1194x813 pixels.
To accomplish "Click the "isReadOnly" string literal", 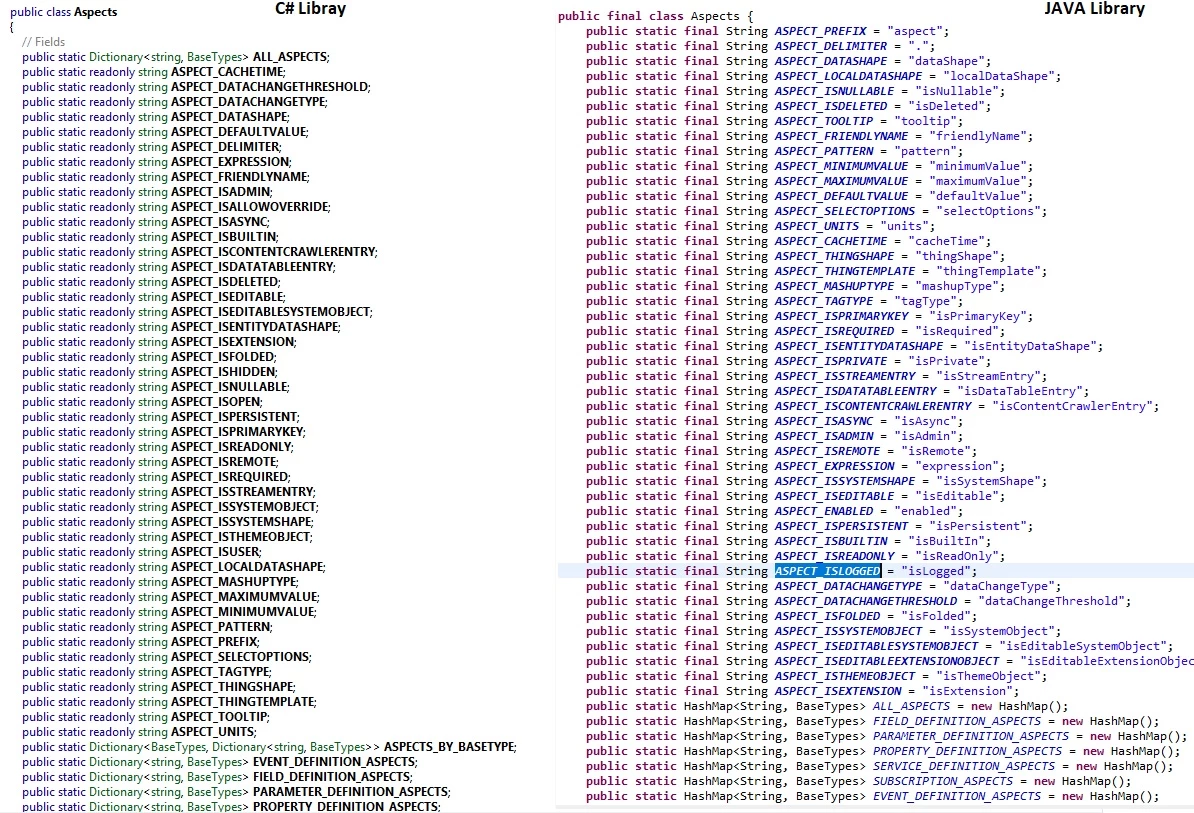I will point(956,556).
